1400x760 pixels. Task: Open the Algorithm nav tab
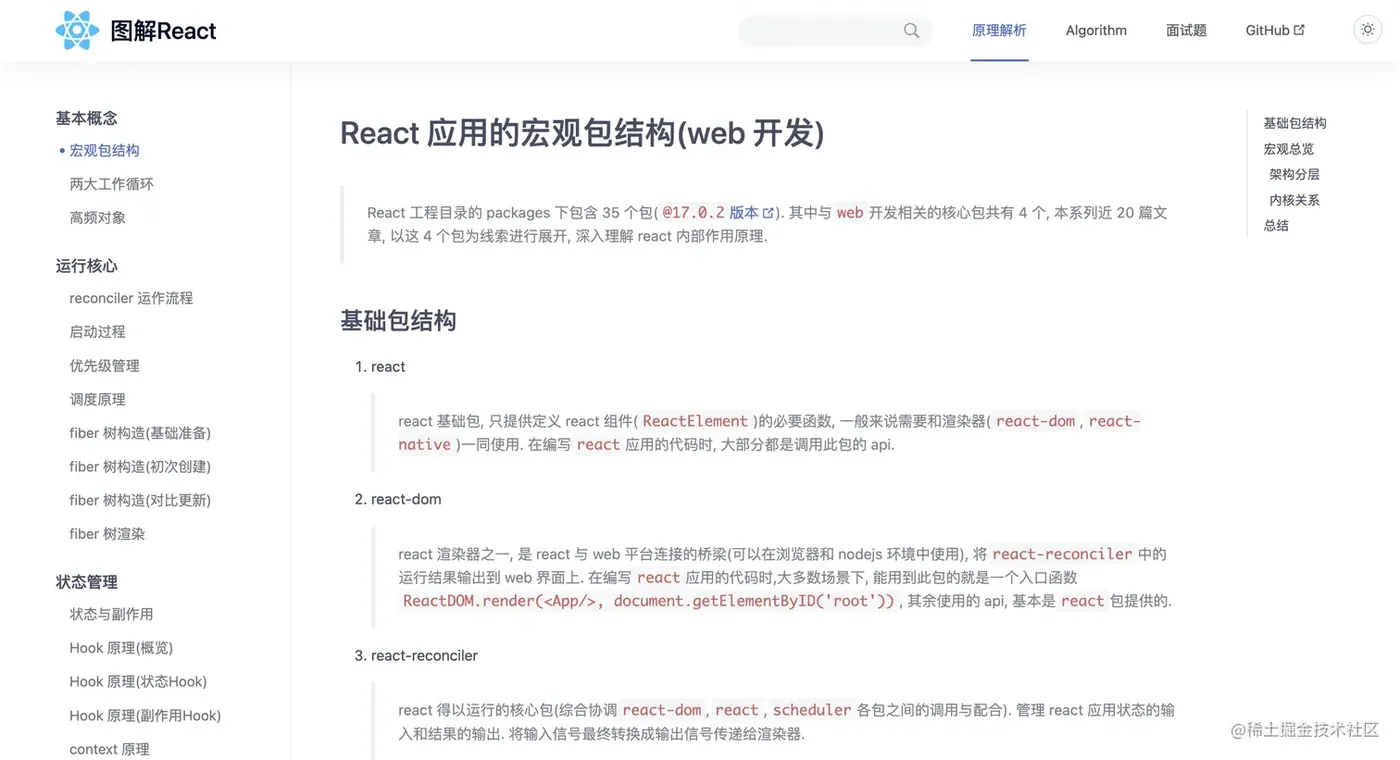[x=1096, y=31]
